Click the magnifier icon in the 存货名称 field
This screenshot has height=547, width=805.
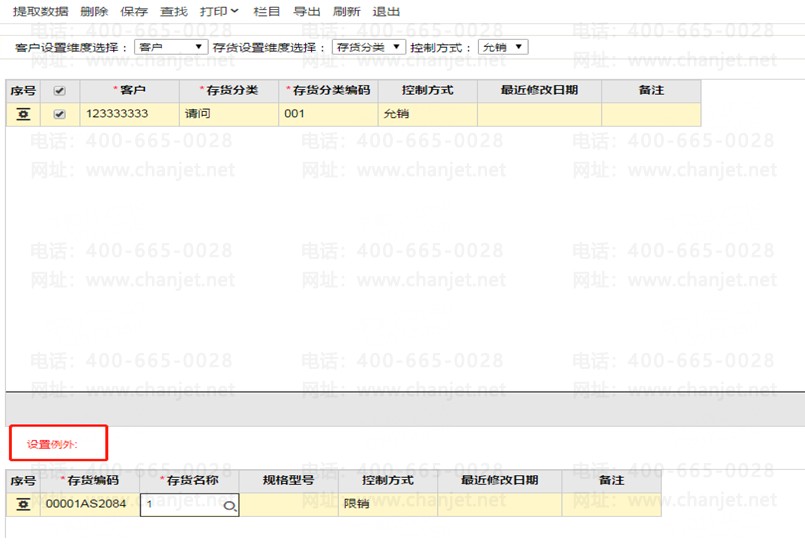pos(229,506)
